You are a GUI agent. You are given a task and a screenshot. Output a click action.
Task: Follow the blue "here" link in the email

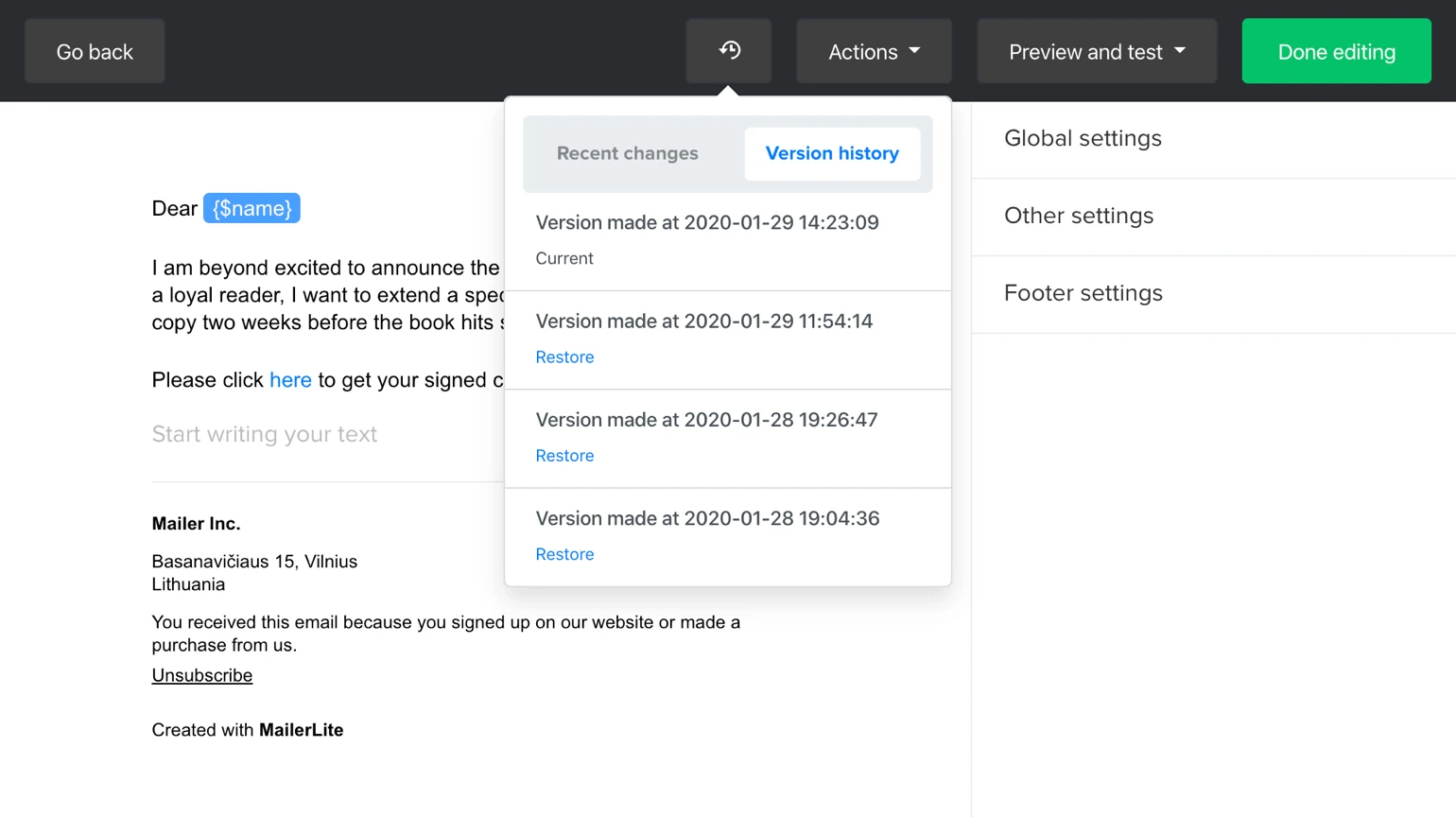pos(290,380)
